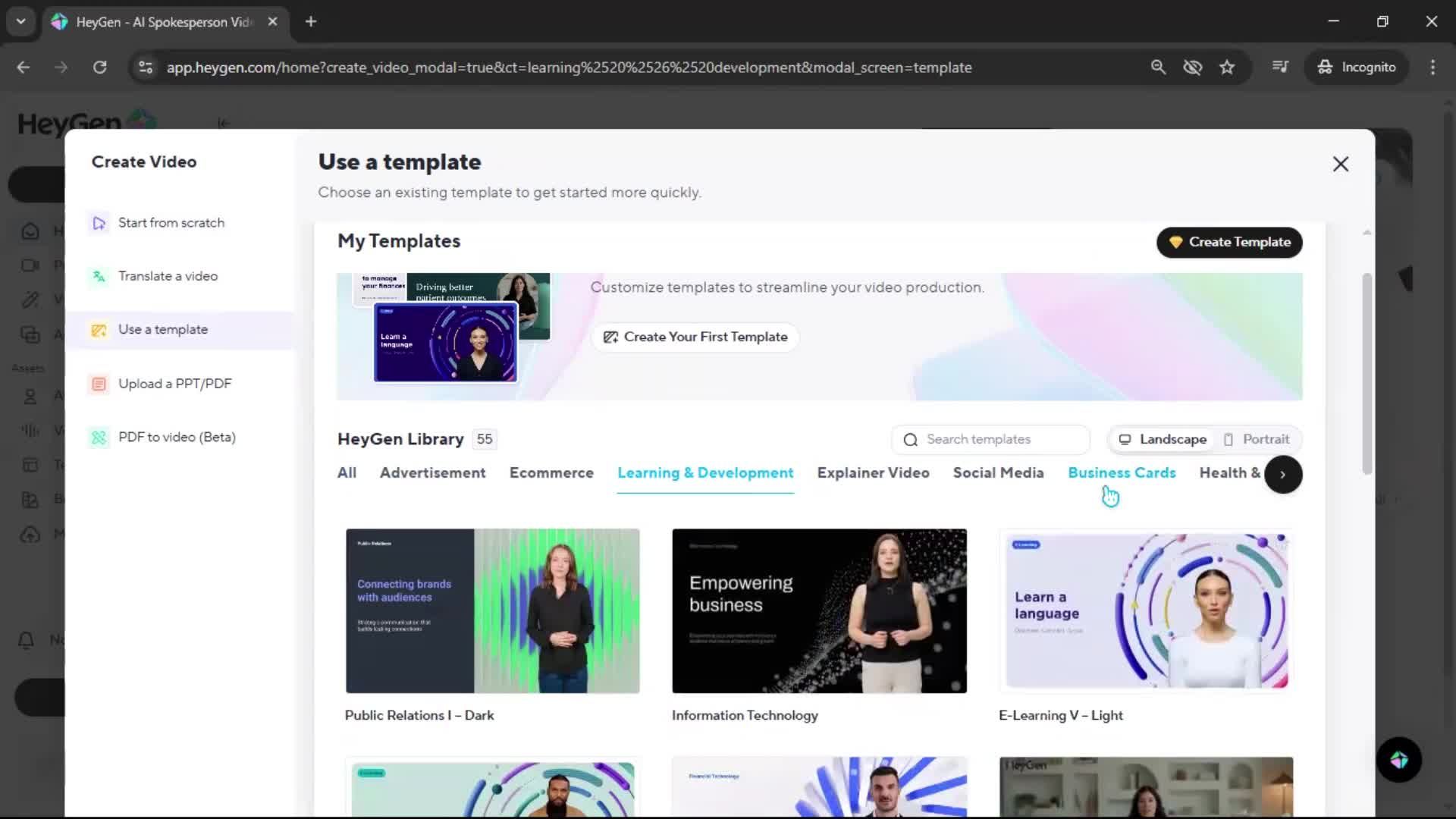Click the Create Template button

pyautogui.click(x=1228, y=243)
